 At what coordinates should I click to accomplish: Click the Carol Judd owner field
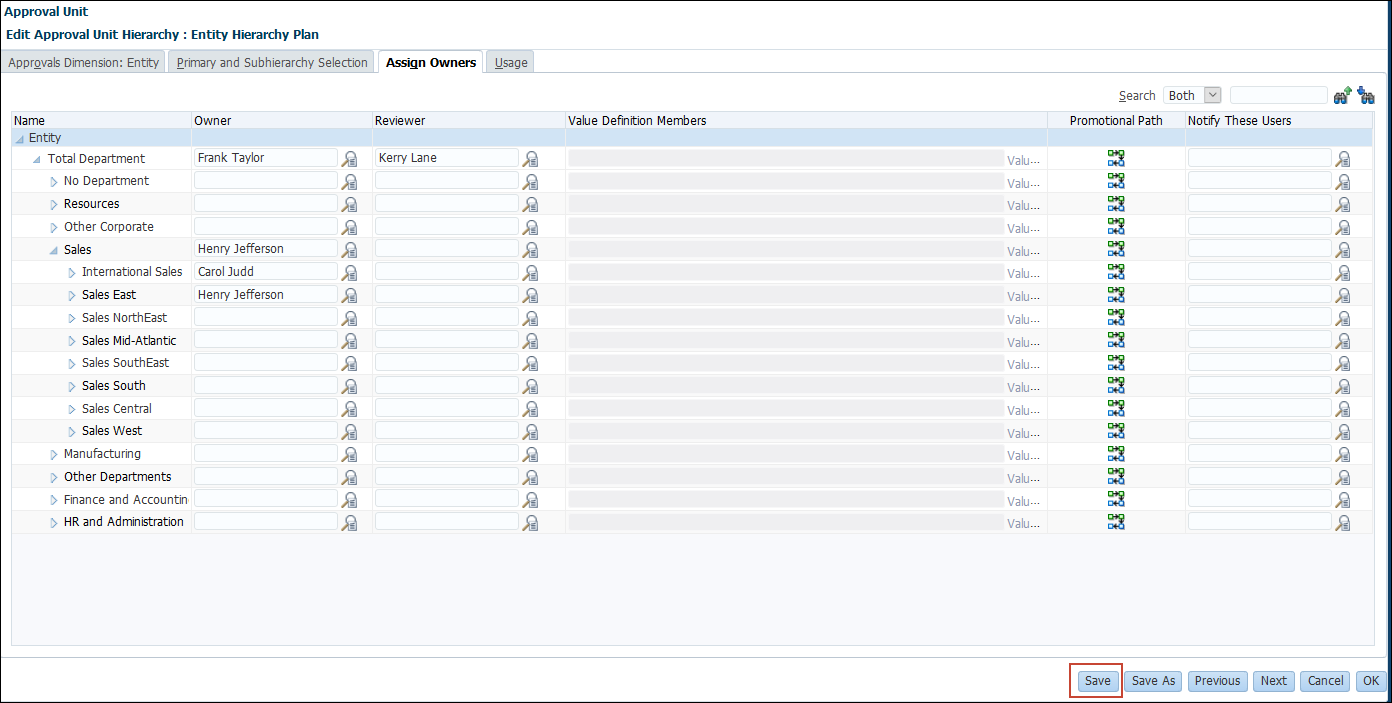pos(266,272)
